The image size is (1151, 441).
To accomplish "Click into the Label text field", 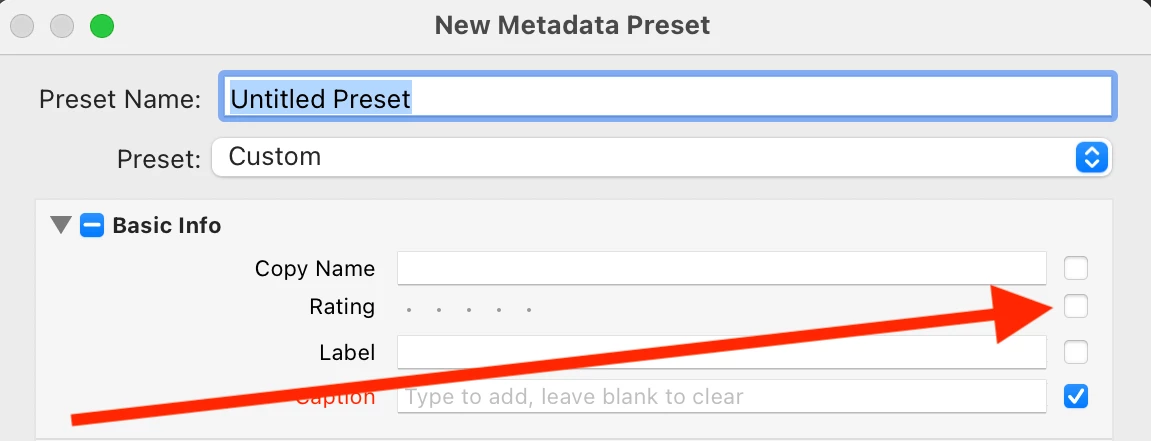I will [721, 352].
